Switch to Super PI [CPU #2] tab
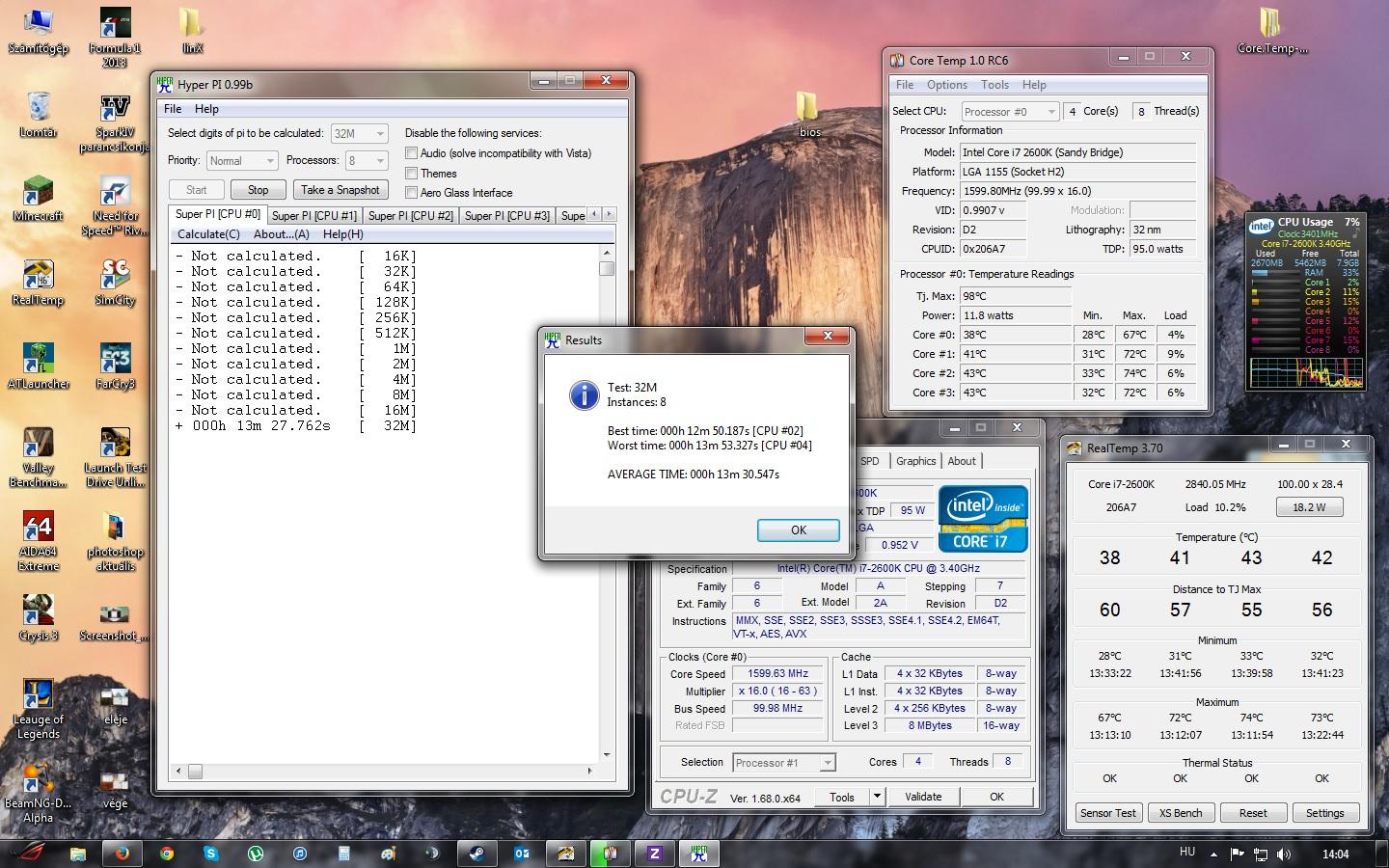 click(411, 215)
